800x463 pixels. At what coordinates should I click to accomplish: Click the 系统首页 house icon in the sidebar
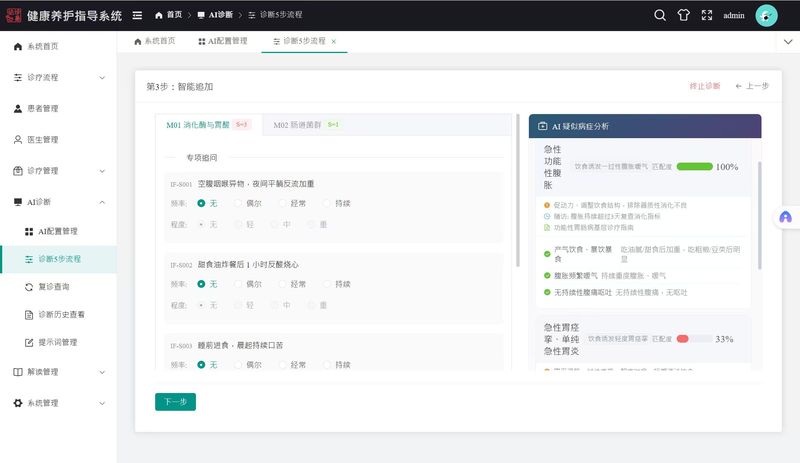coord(18,46)
